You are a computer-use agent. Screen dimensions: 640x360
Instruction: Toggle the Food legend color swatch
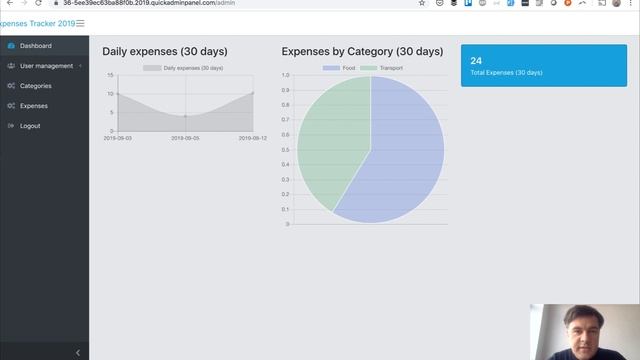pos(331,68)
